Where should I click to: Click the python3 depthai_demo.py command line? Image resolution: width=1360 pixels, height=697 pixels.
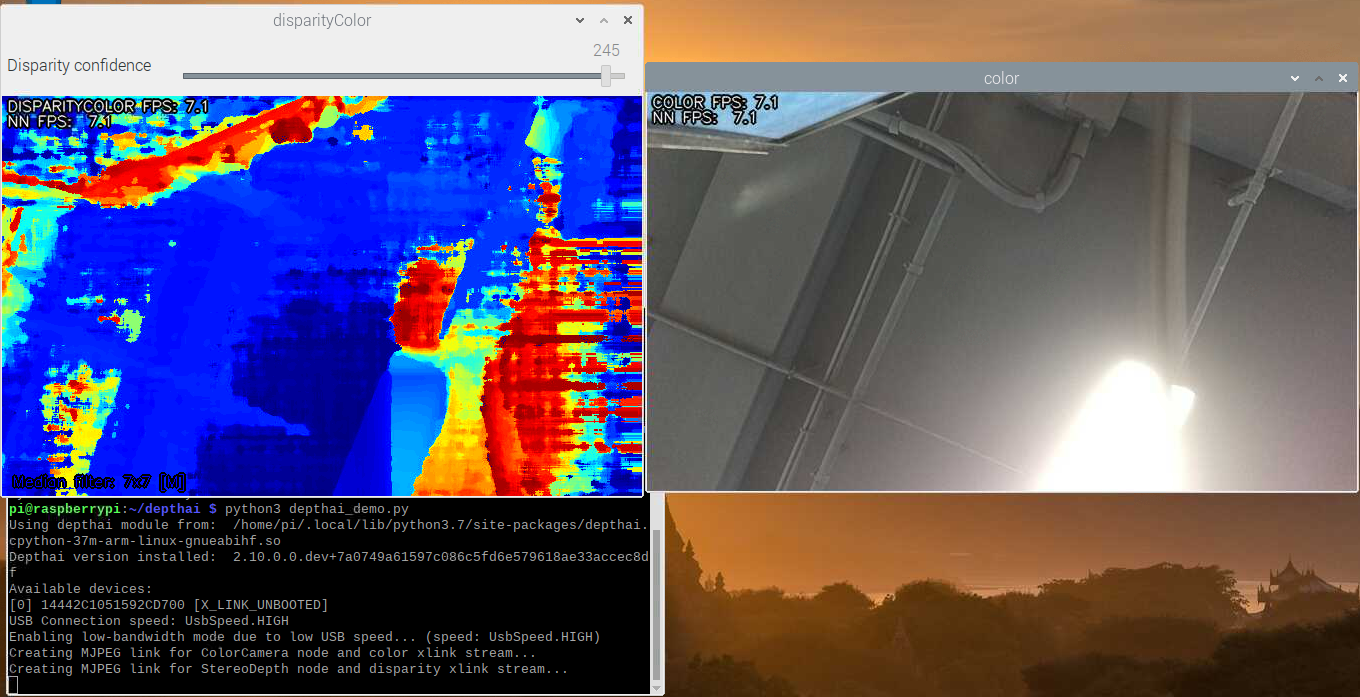[316, 508]
